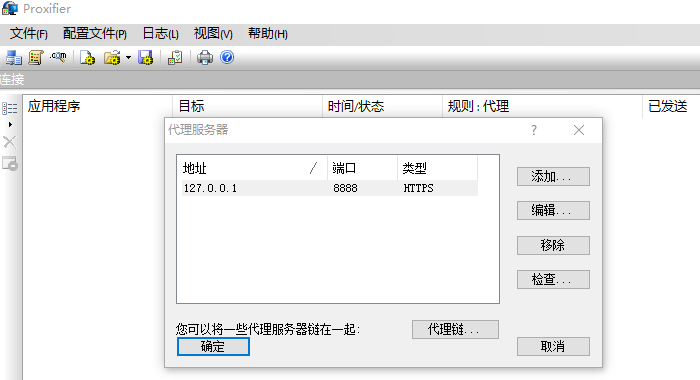
Task: Sort by 类型 column header
Action: click(x=437, y=168)
